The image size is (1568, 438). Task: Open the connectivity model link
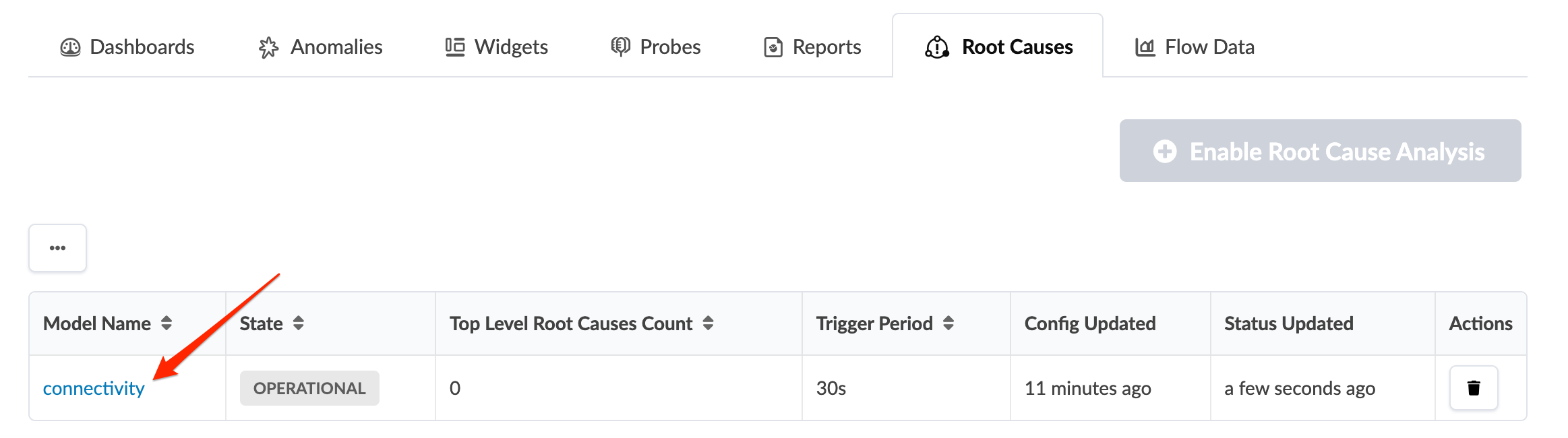94,388
